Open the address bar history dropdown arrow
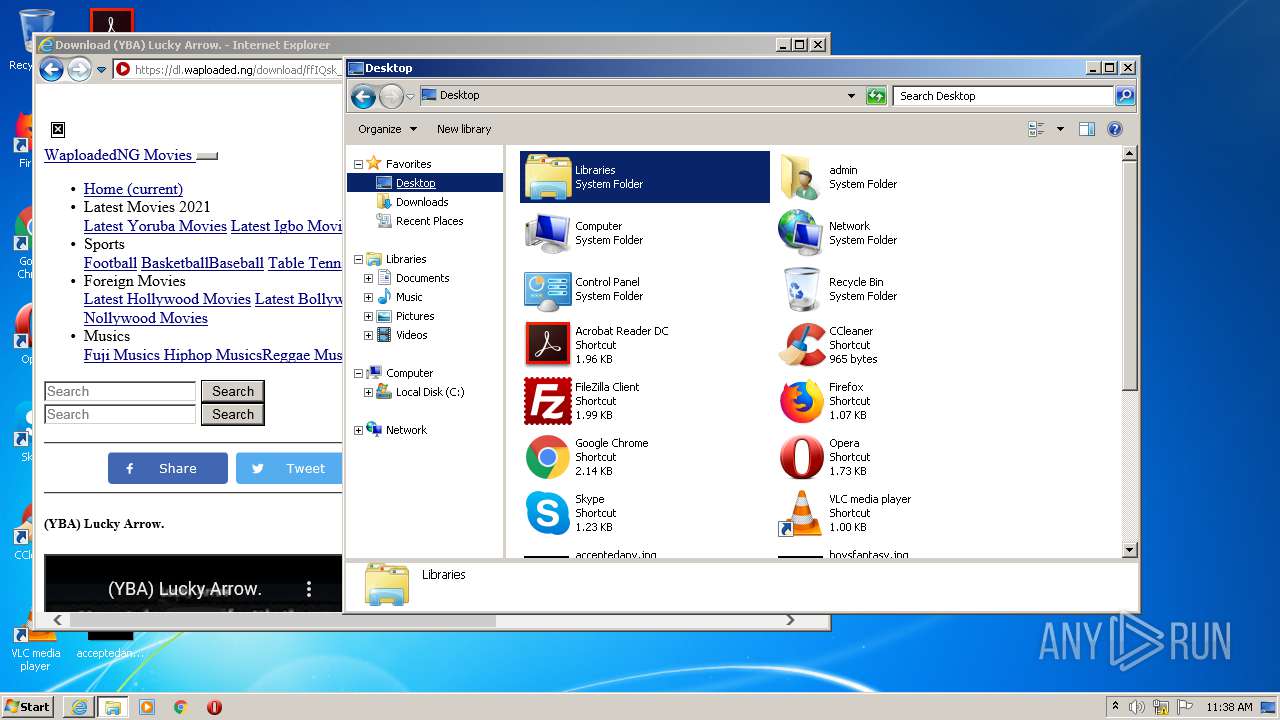Viewport: 1280px width, 720px height. tap(851, 96)
